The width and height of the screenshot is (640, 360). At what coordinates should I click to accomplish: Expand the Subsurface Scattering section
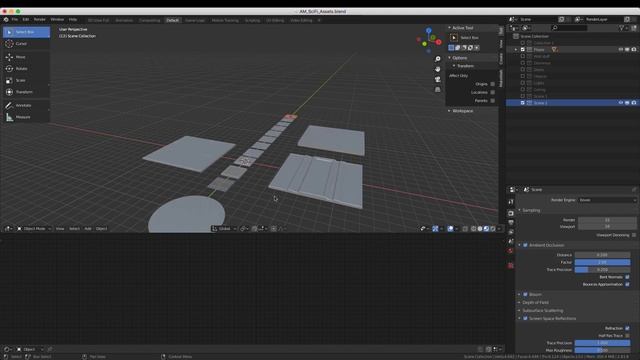click(520, 311)
